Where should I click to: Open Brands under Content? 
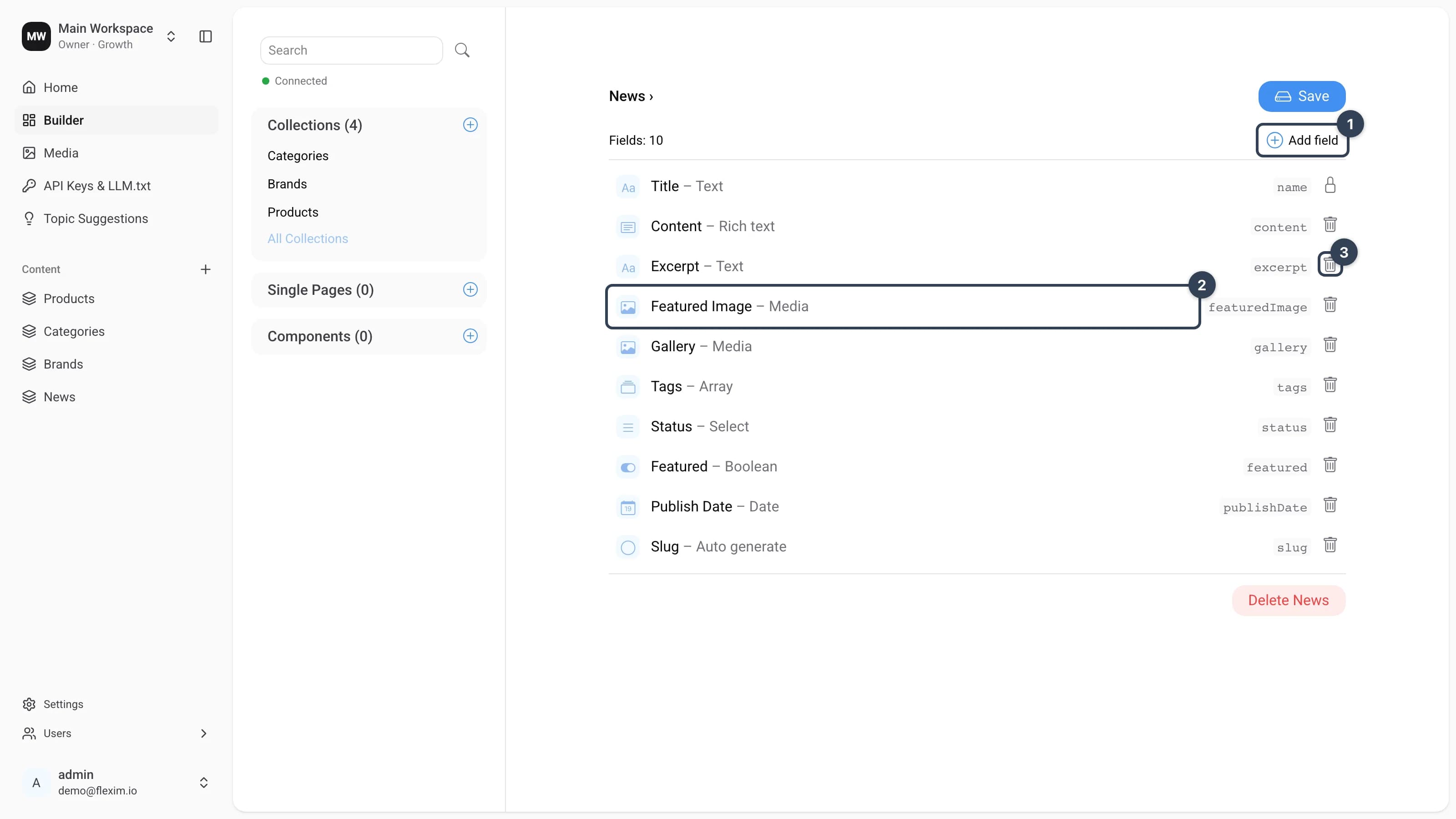tap(116, 364)
